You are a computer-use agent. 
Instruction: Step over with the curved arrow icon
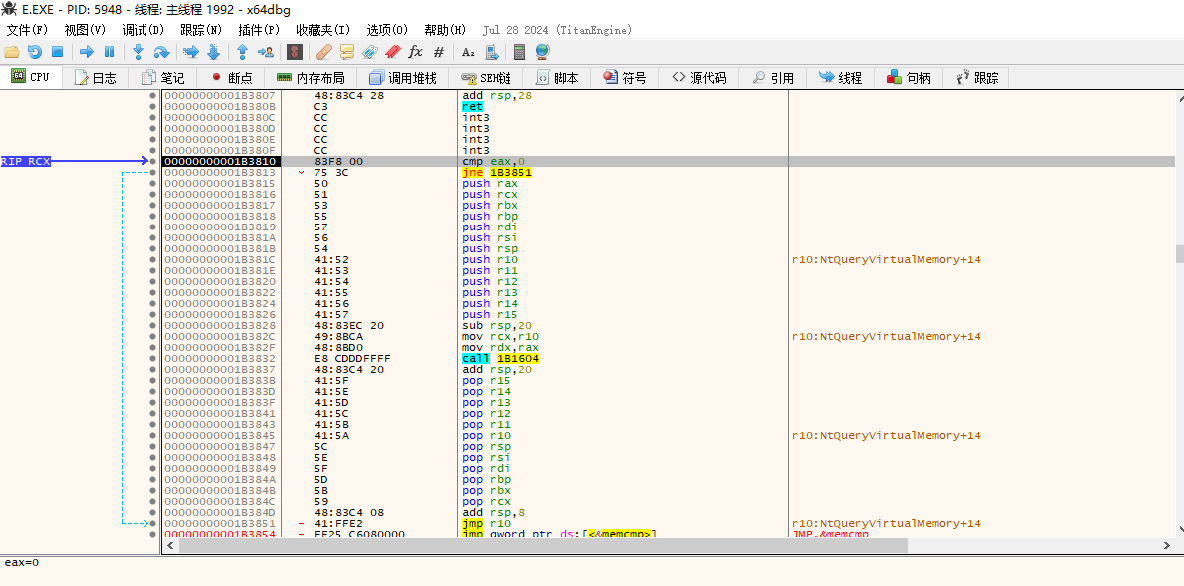tap(162, 52)
